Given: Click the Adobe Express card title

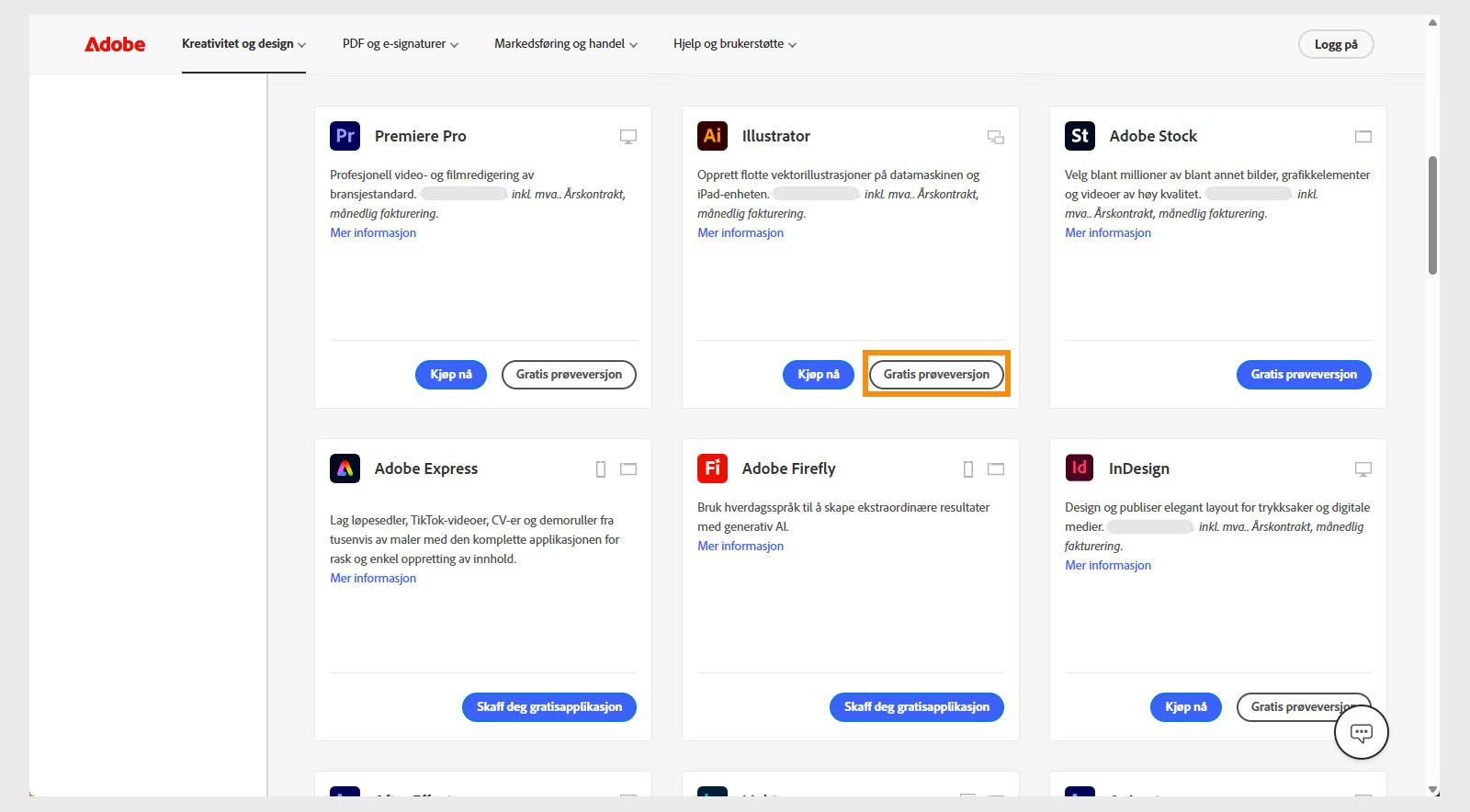Looking at the screenshot, I should (426, 468).
